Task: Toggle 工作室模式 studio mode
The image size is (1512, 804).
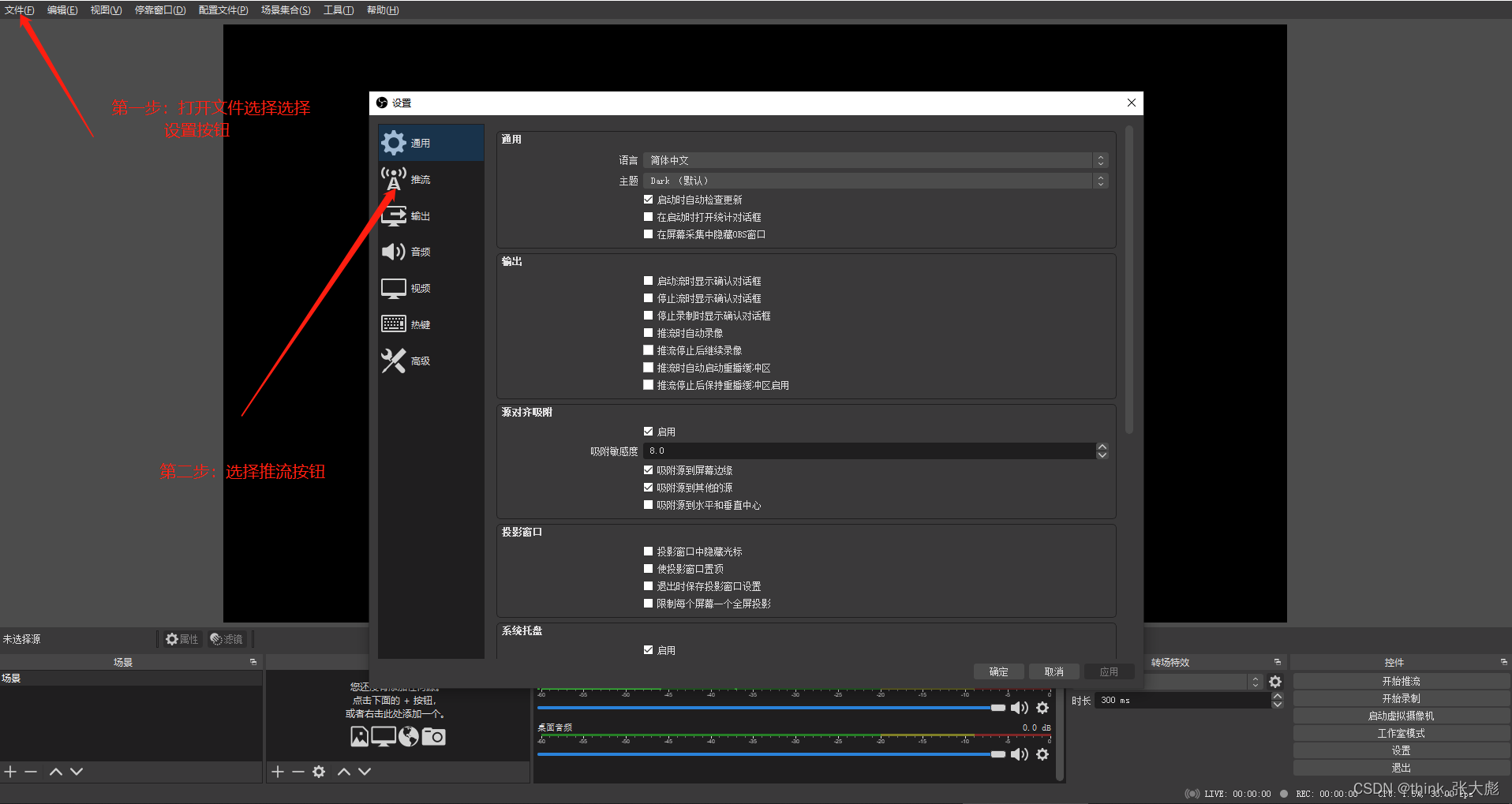Action: point(1401,733)
